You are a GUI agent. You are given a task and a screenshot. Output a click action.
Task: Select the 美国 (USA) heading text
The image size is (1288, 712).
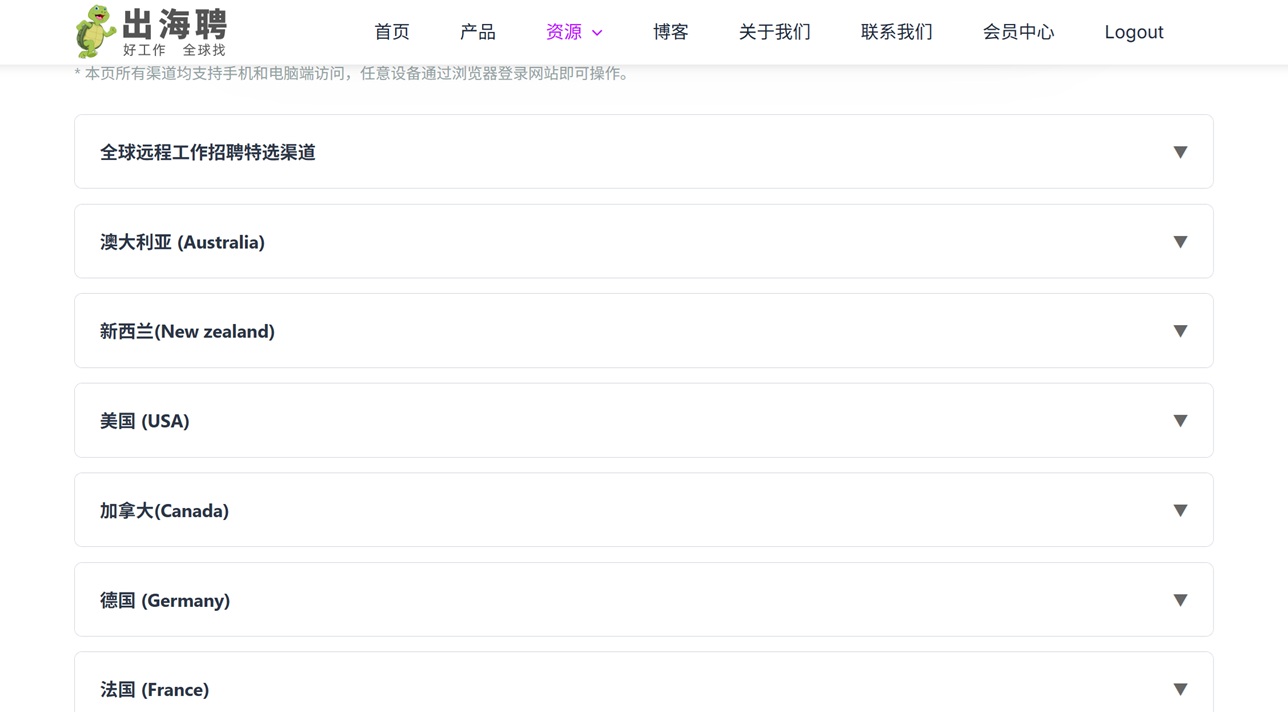145,421
